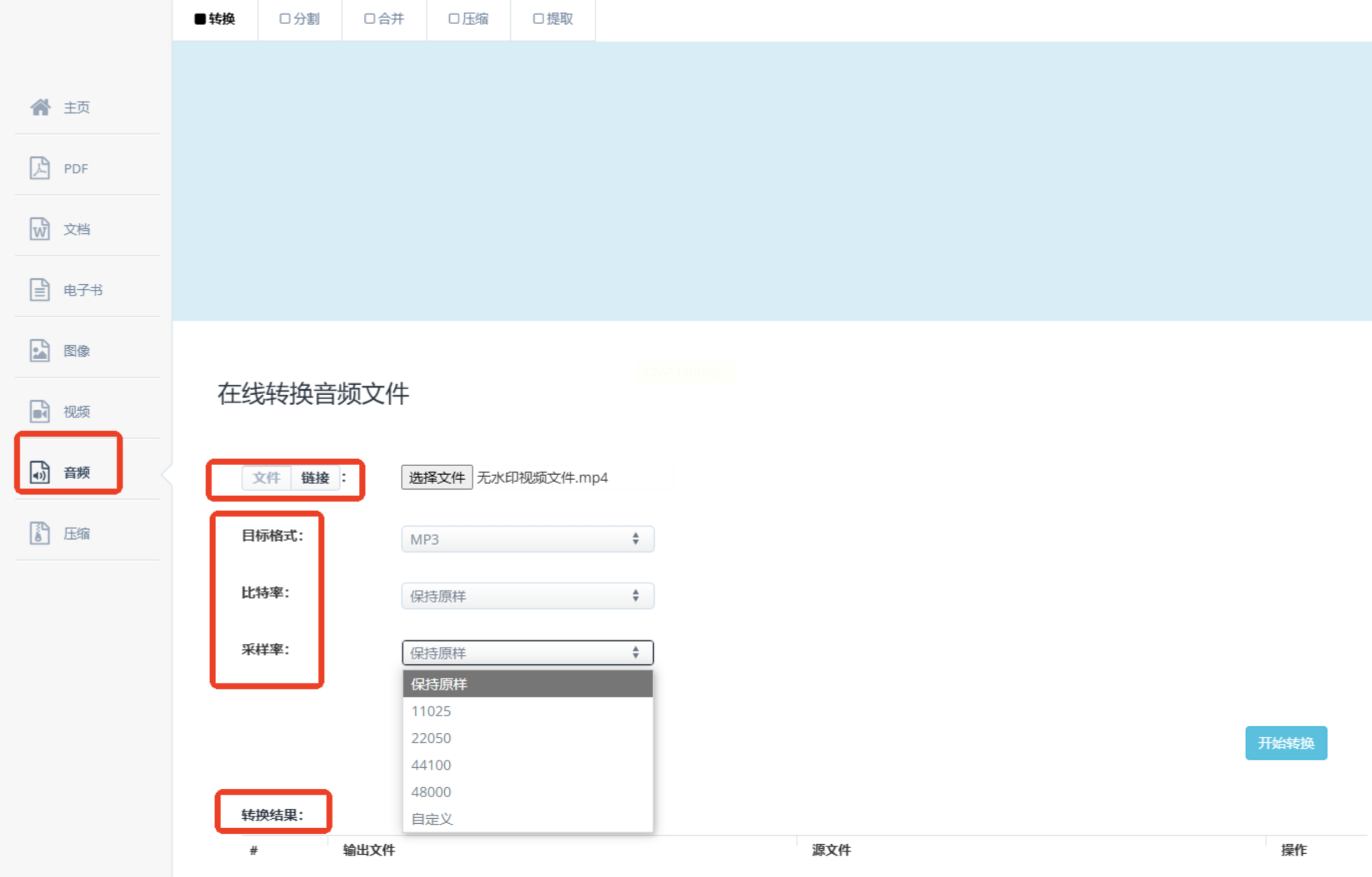Viewport: 1372px width, 877px height.
Task: Open the image (图像) tools icon
Action: (x=39, y=351)
